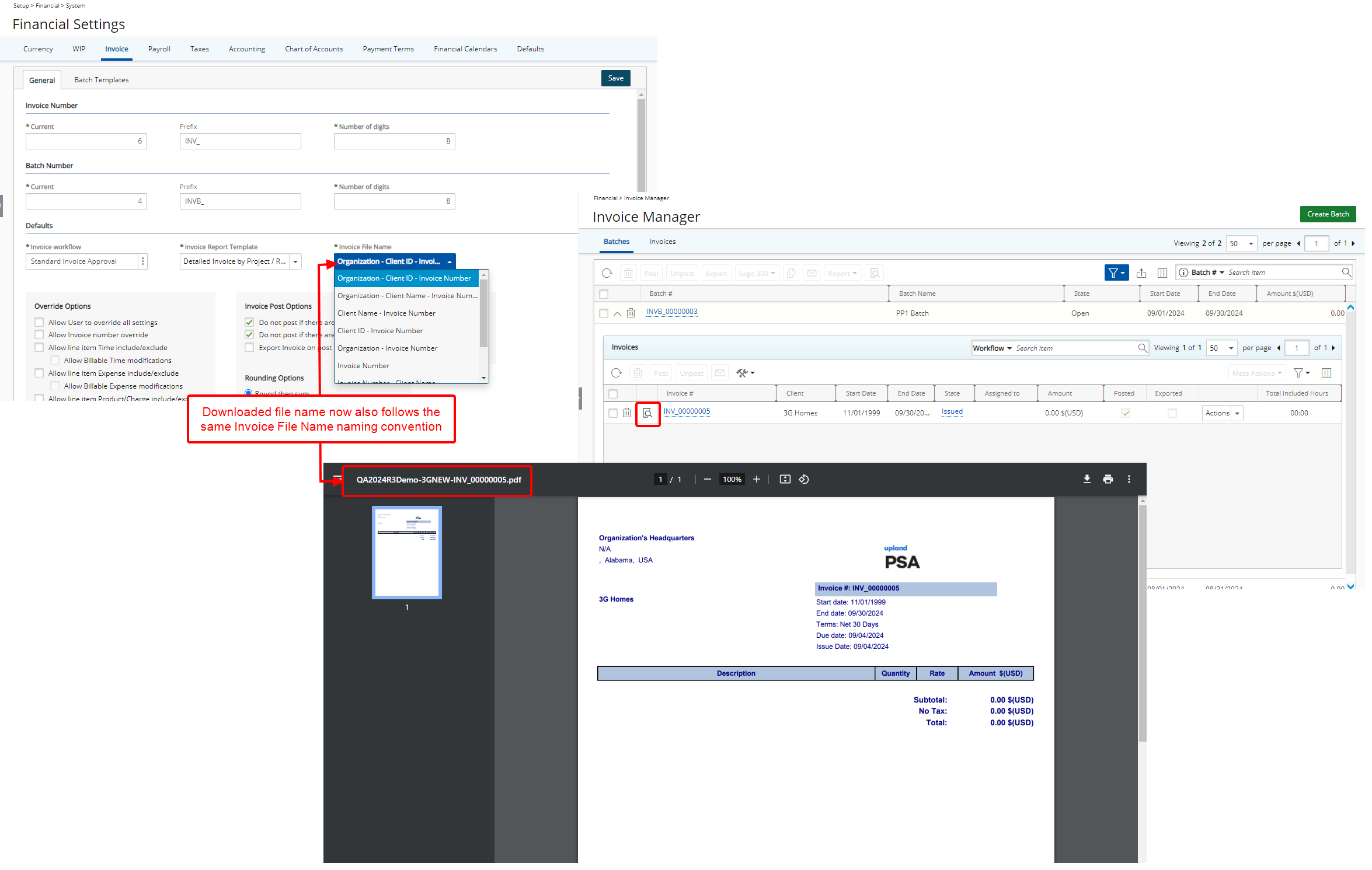Zoom in on the PDF using the plus control
Image resolution: width=1372 pixels, height=870 pixels.
pyautogui.click(x=757, y=479)
